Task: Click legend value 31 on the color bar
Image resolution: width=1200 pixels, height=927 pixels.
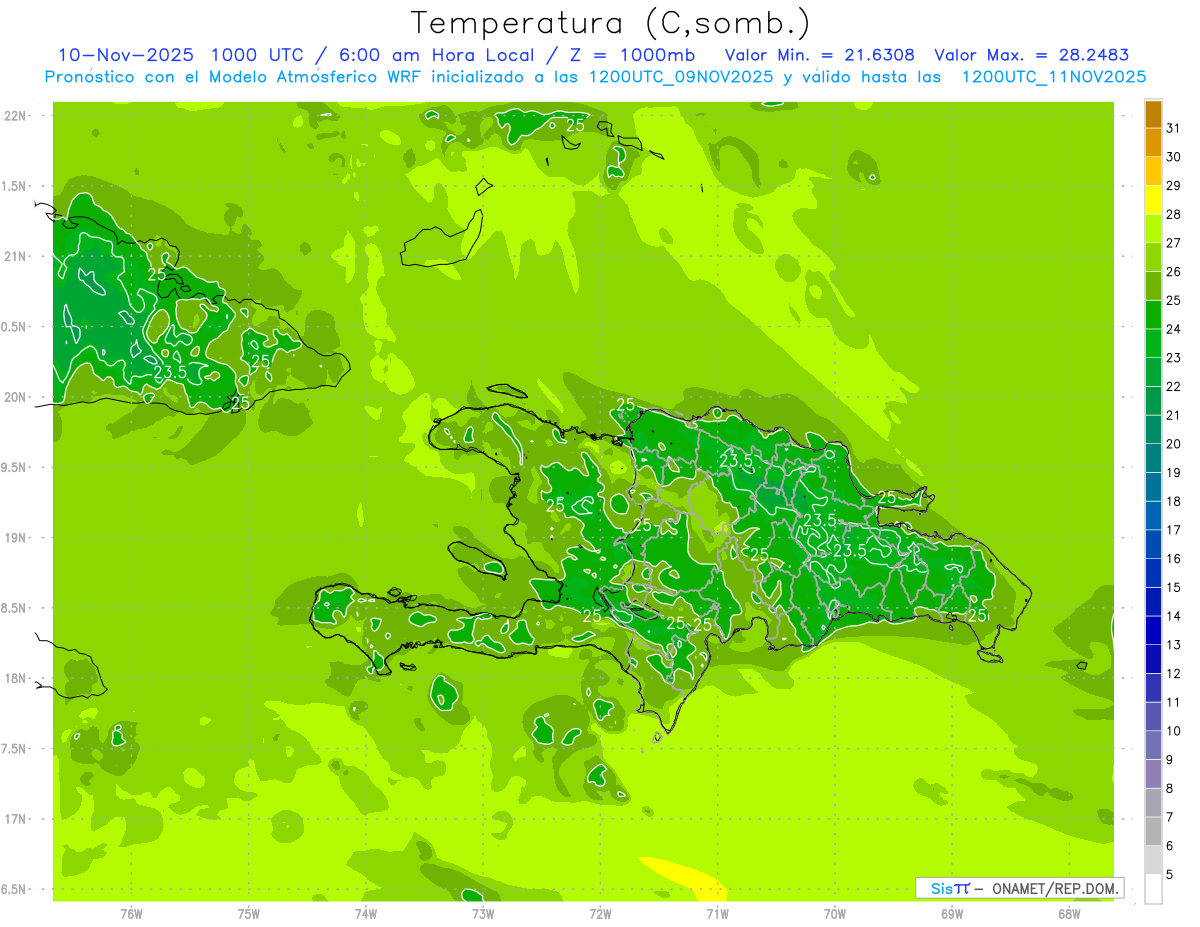Action: click(1174, 128)
